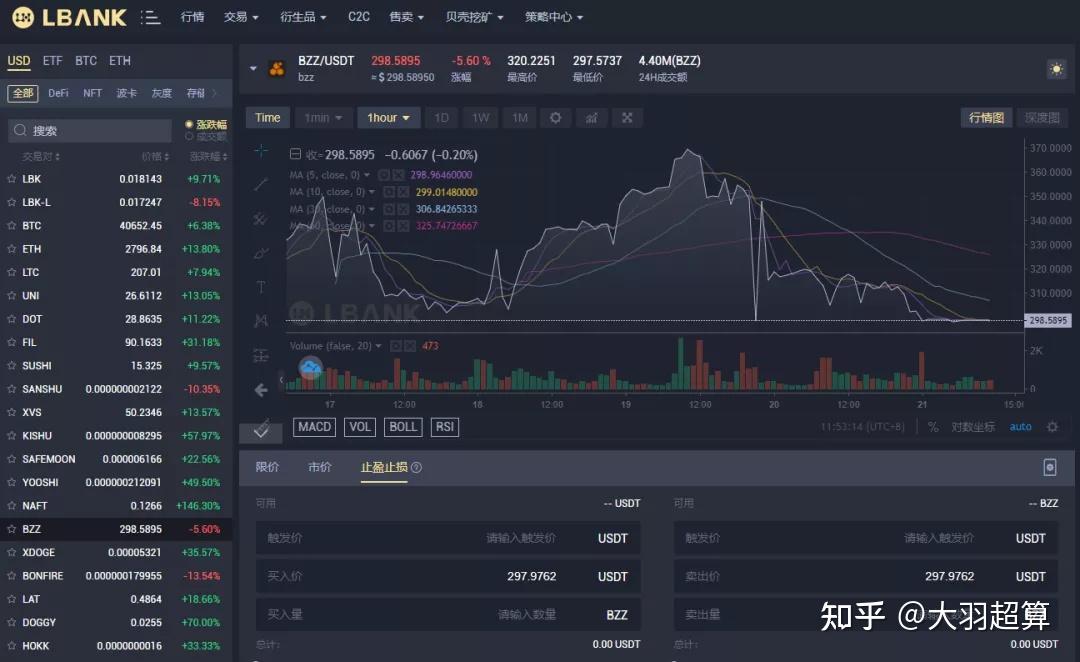
Task: Click help icon beside 止盈止损
Action: [416, 468]
